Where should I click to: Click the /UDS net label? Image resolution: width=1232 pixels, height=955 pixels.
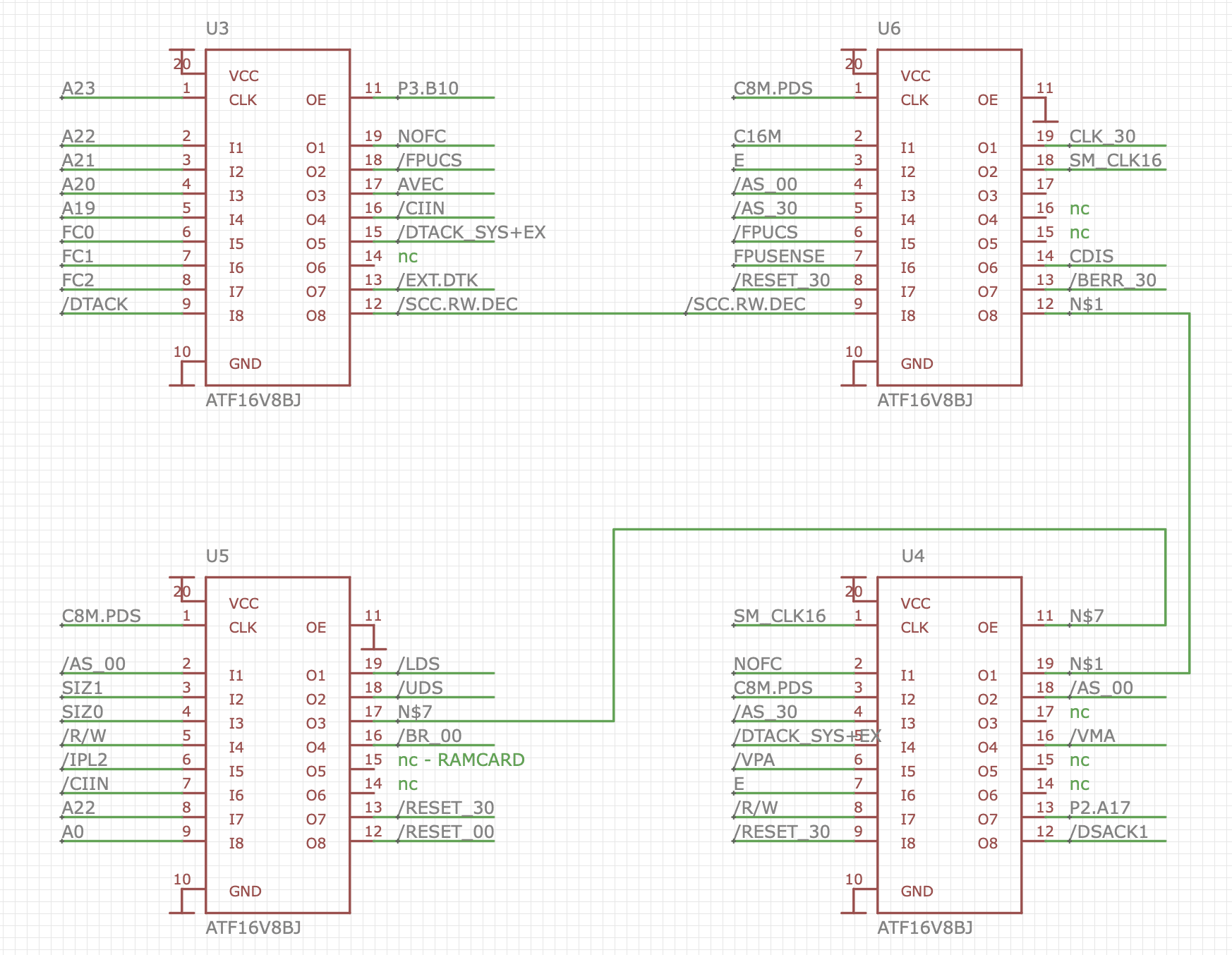(420, 688)
